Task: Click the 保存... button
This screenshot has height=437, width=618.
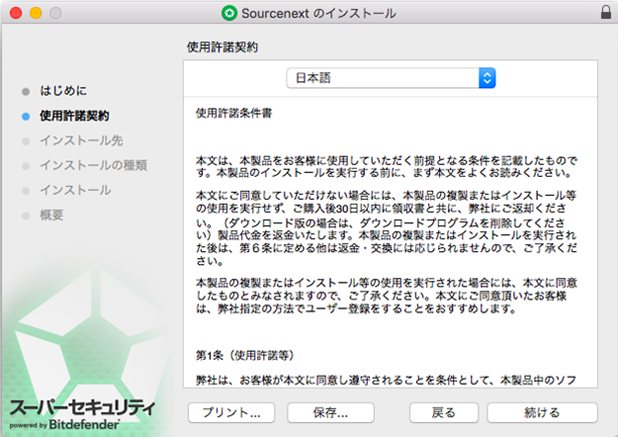Action: coord(330,413)
